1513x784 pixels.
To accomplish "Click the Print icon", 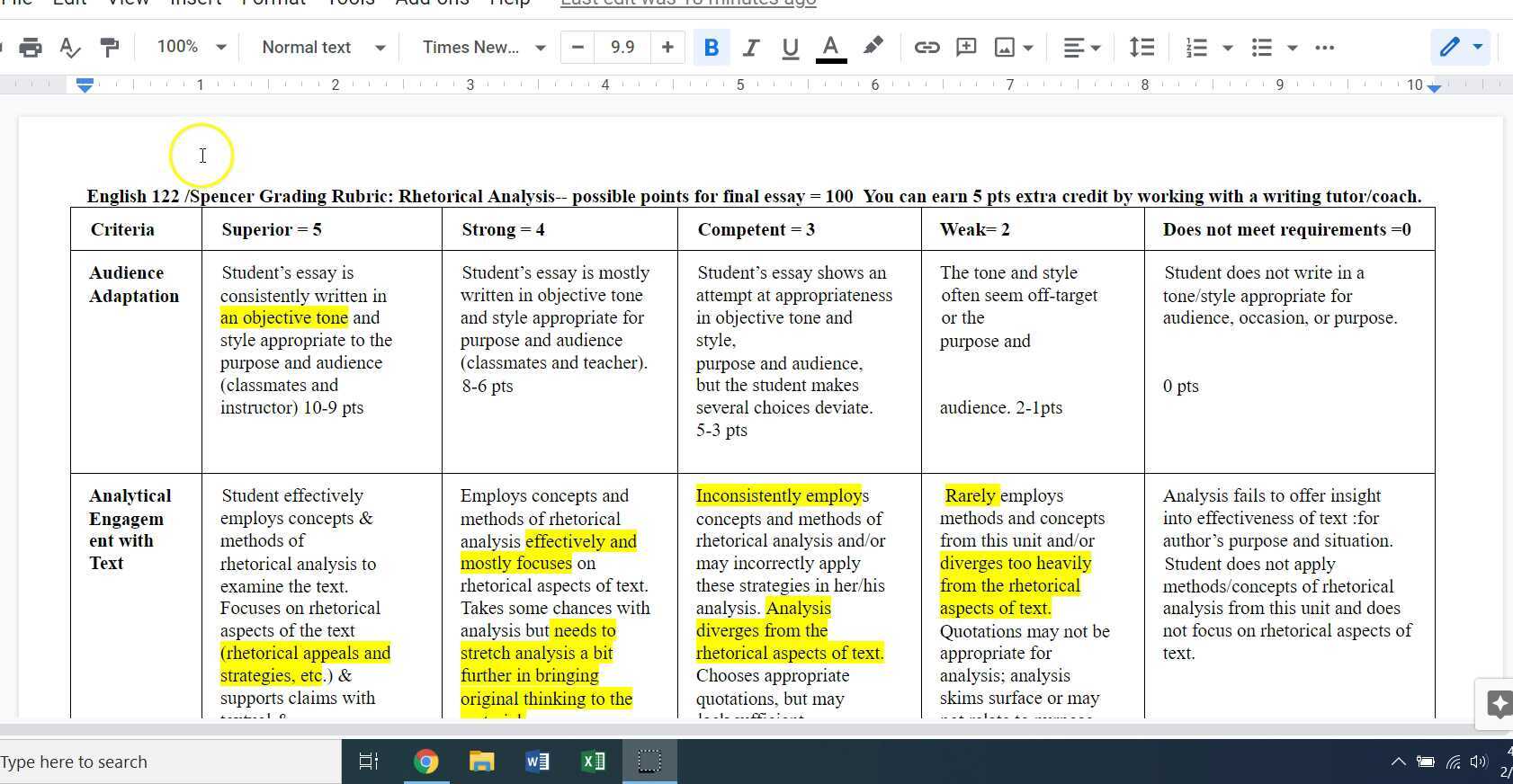I will coord(31,48).
